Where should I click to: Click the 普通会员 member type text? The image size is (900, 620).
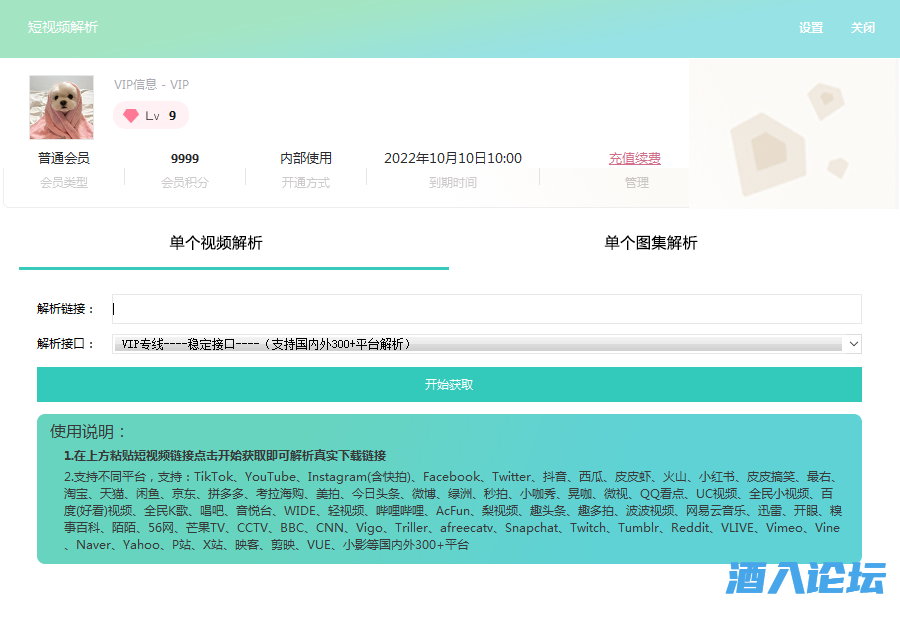[x=64, y=158]
